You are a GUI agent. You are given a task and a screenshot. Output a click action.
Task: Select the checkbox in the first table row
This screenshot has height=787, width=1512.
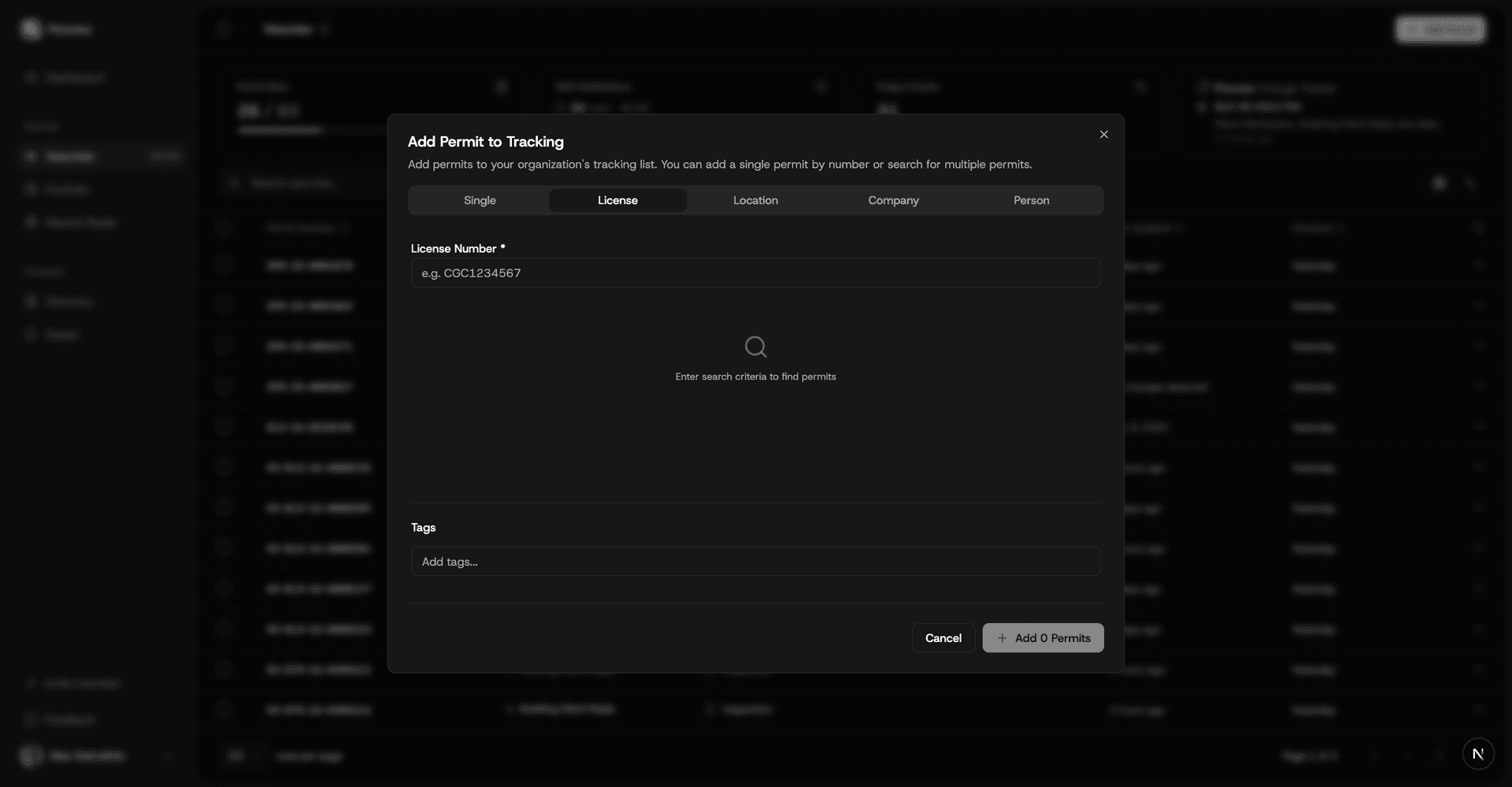point(224,265)
